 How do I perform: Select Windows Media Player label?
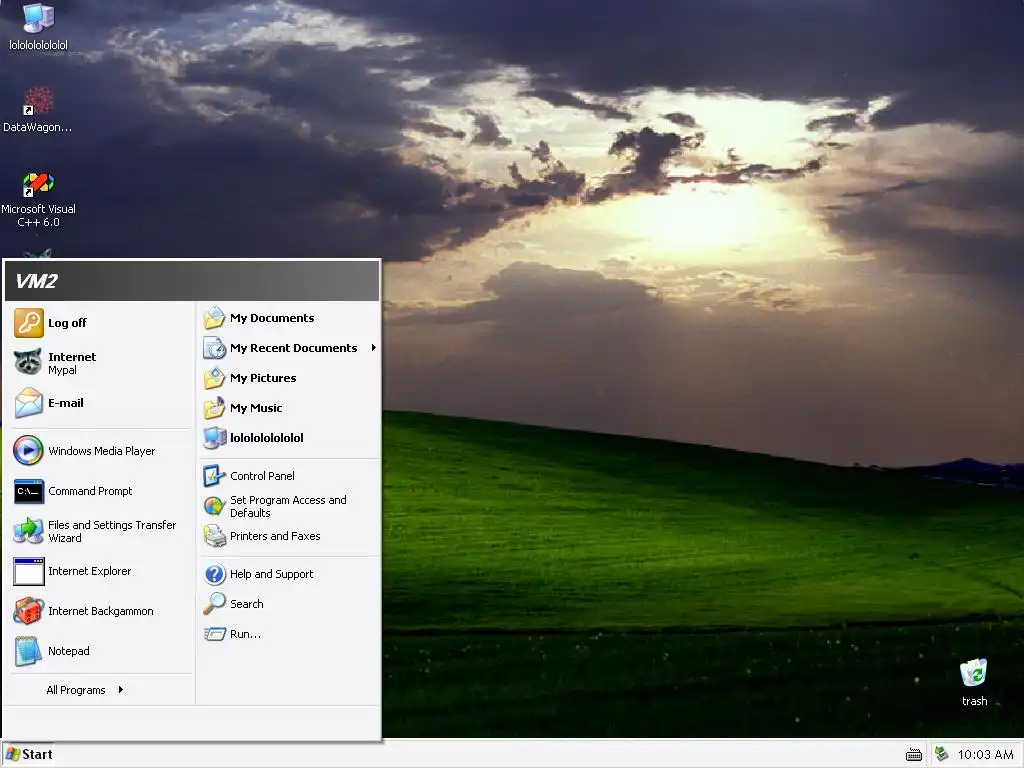[x=101, y=451]
